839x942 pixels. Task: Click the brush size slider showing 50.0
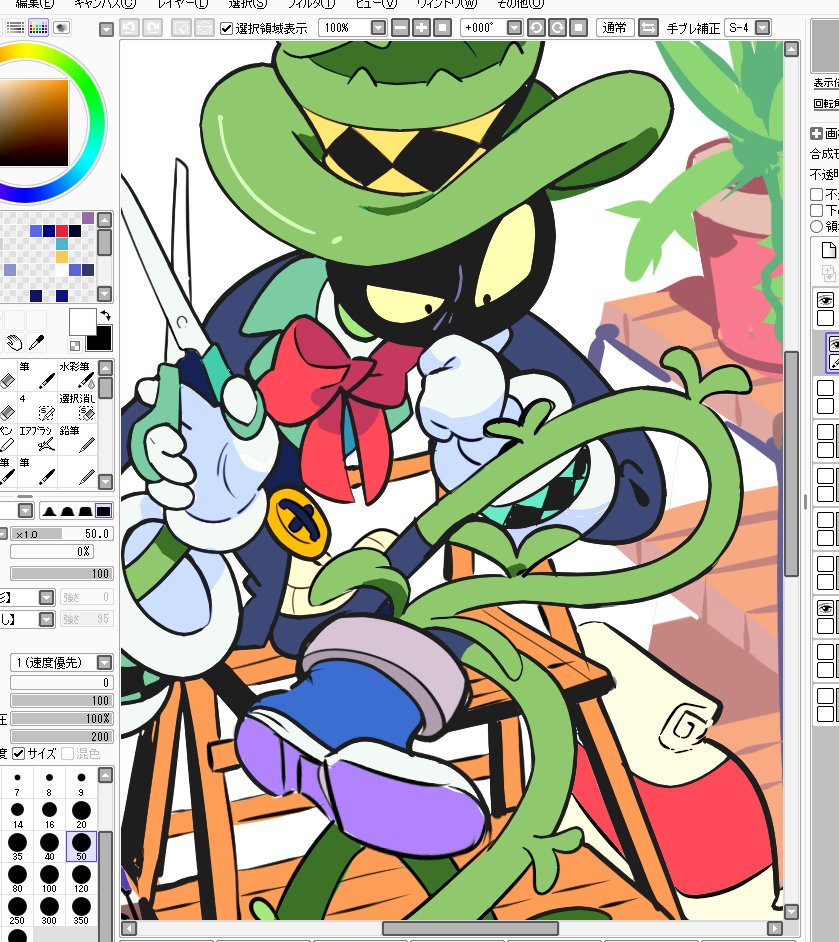(62, 533)
